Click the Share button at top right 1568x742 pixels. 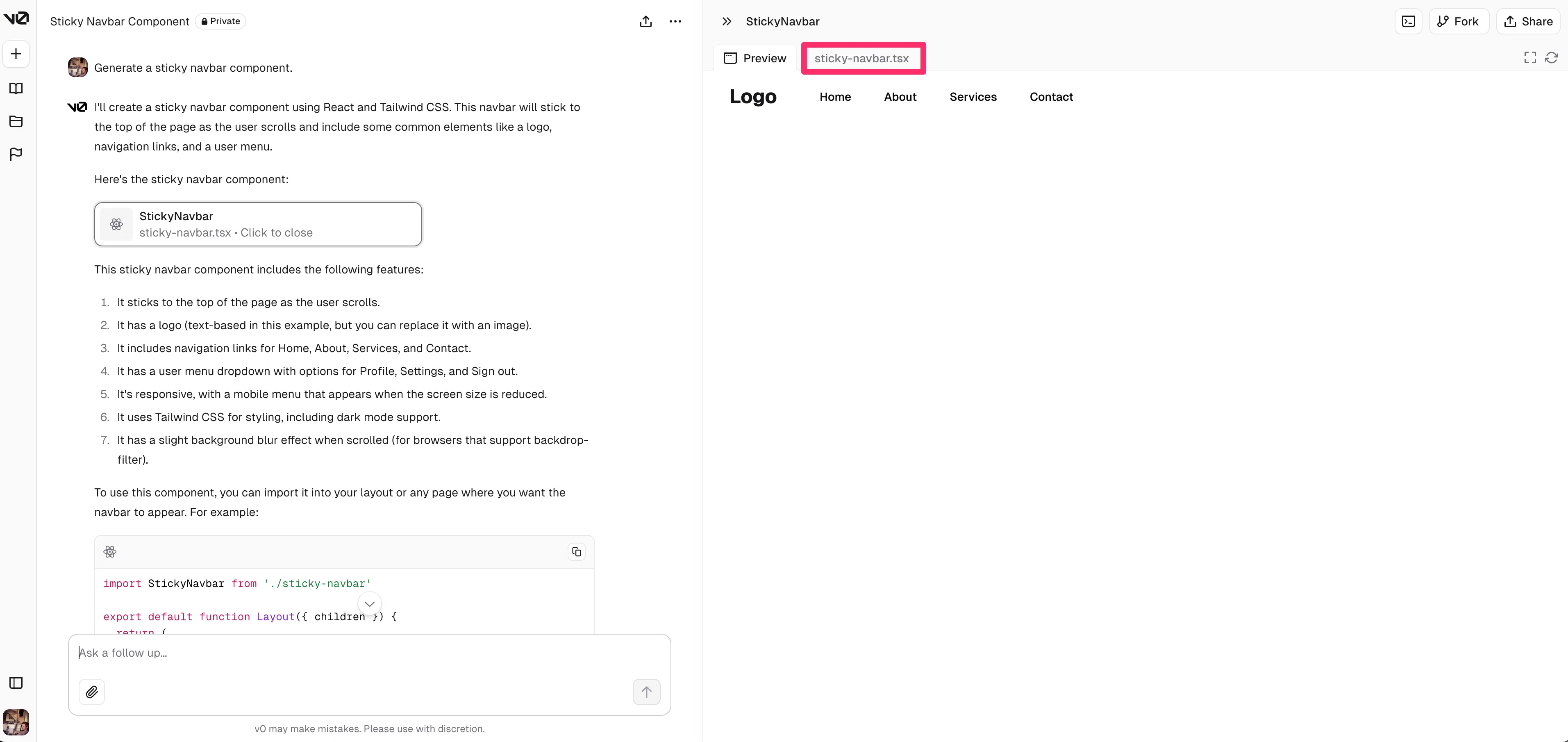tap(1528, 21)
